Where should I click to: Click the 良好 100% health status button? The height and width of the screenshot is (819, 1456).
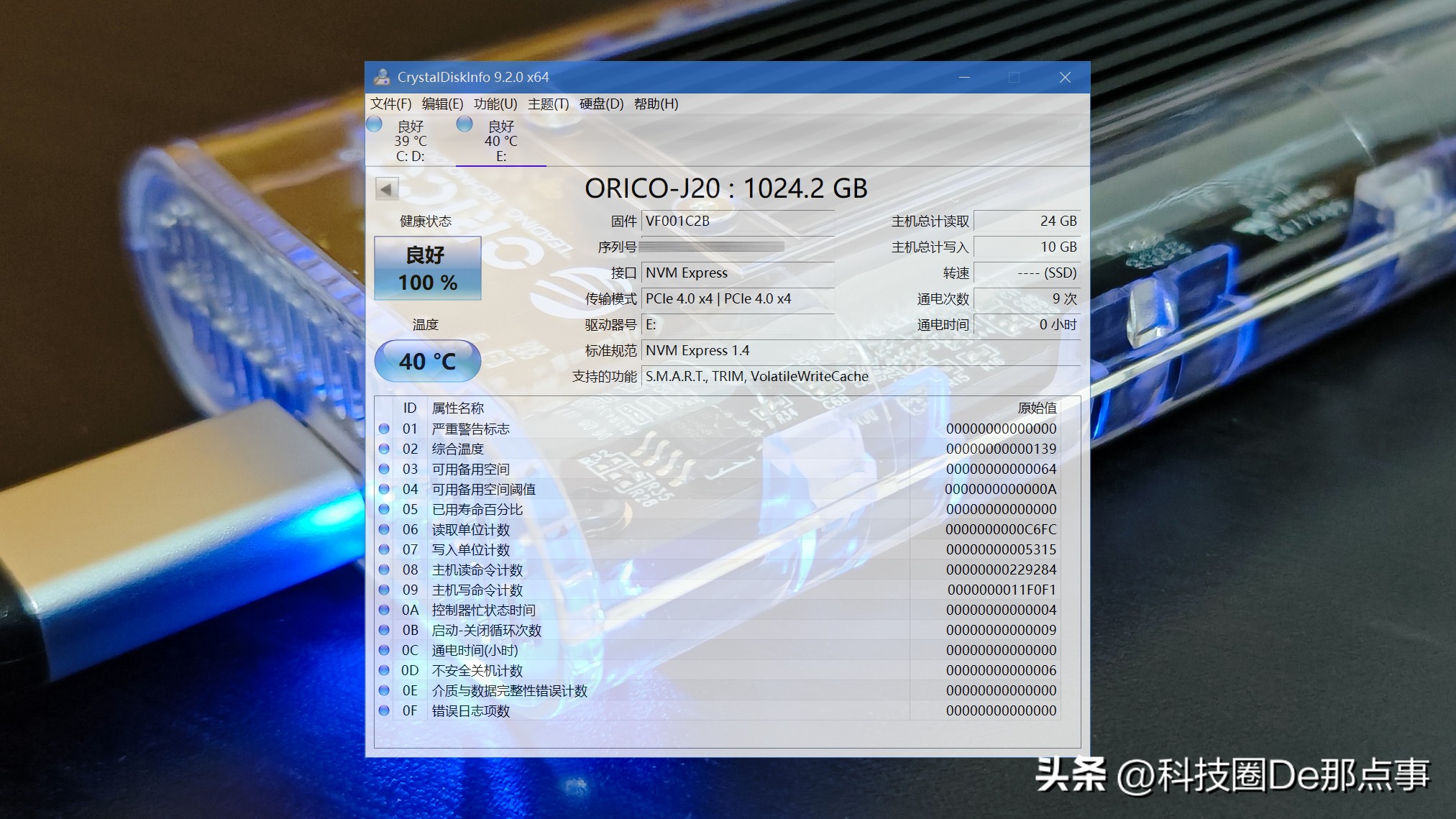tap(427, 268)
